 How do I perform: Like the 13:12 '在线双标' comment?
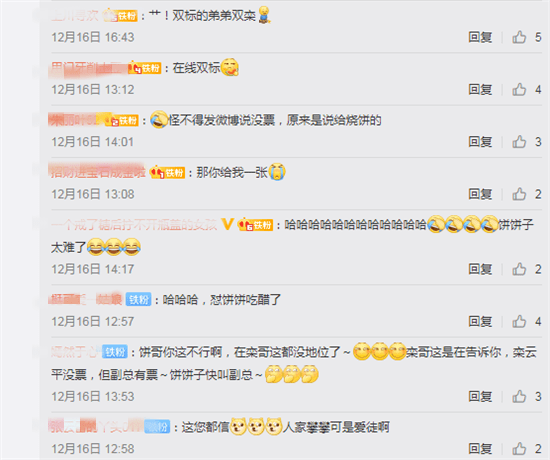coord(519,89)
